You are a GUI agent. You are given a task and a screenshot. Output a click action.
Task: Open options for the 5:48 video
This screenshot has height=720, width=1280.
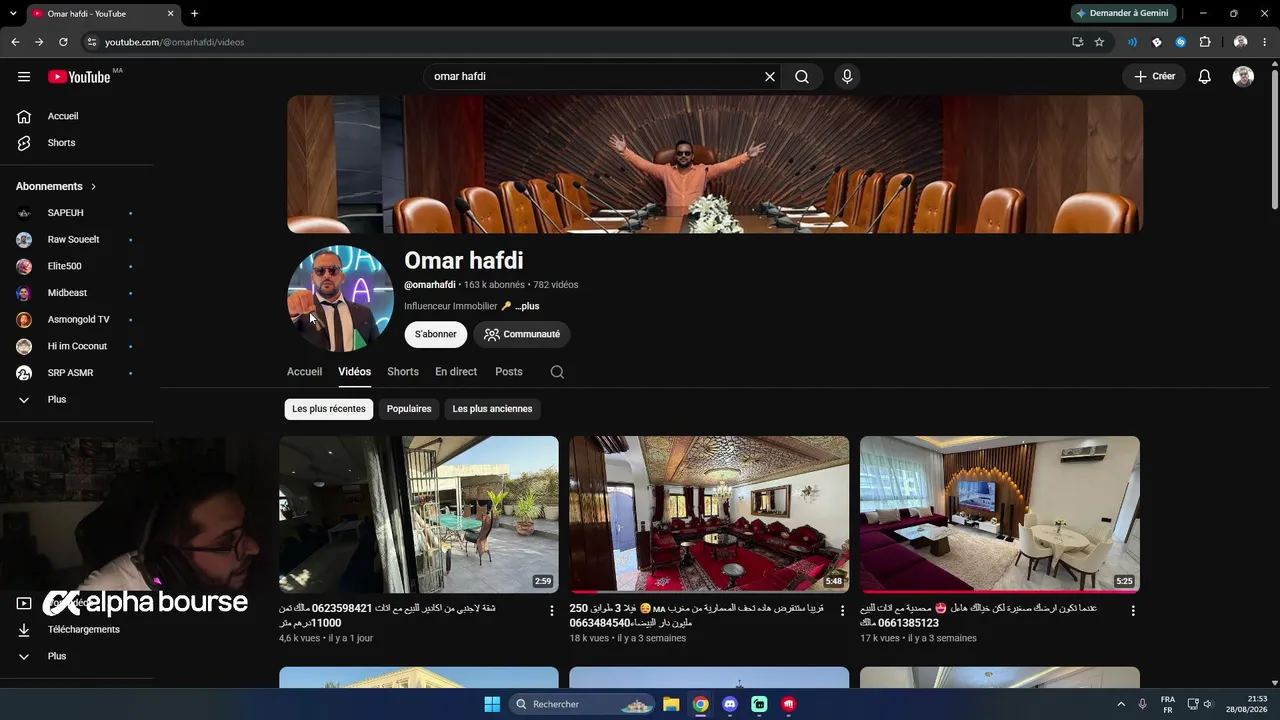pos(842,611)
